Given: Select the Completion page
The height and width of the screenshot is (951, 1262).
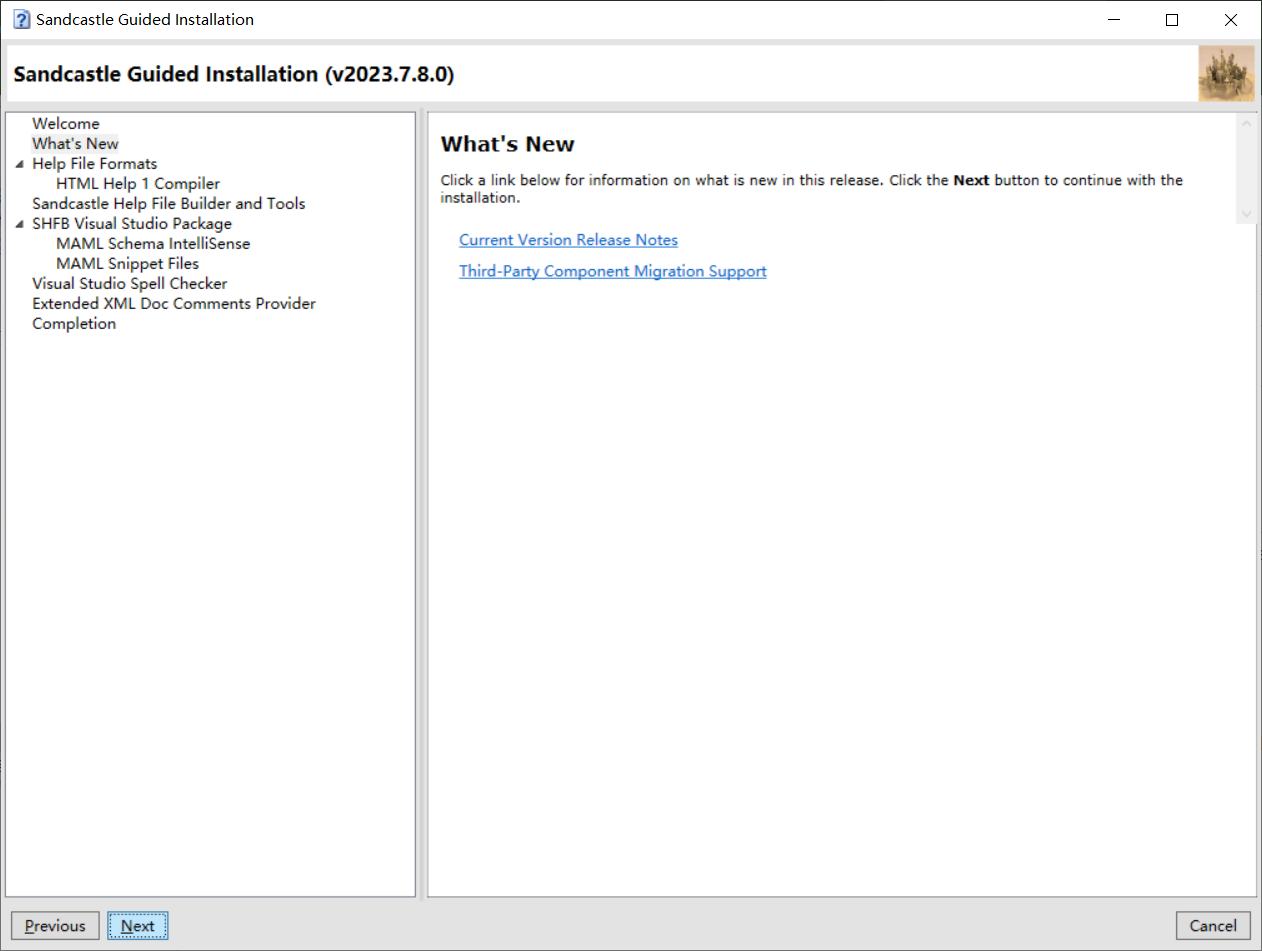Looking at the screenshot, I should pyautogui.click(x=74, y=324).
